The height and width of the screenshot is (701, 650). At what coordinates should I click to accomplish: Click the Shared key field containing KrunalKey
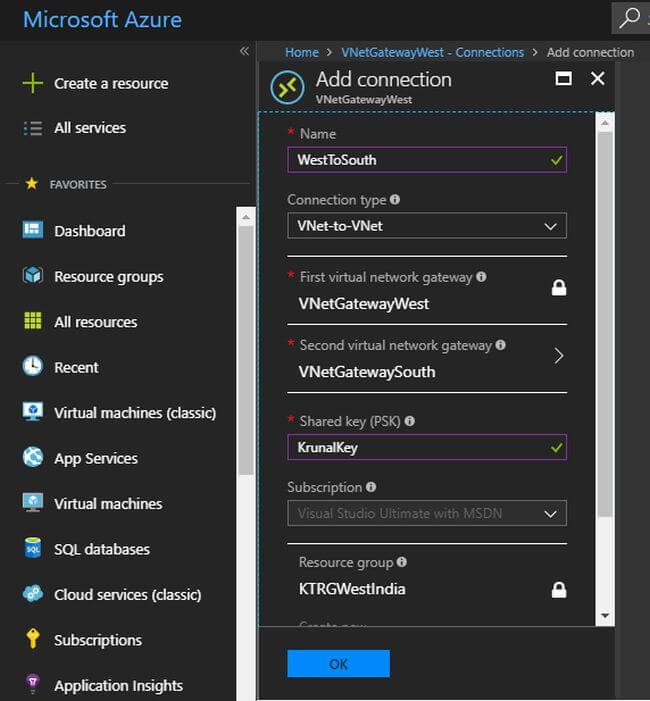click(427, 447)
